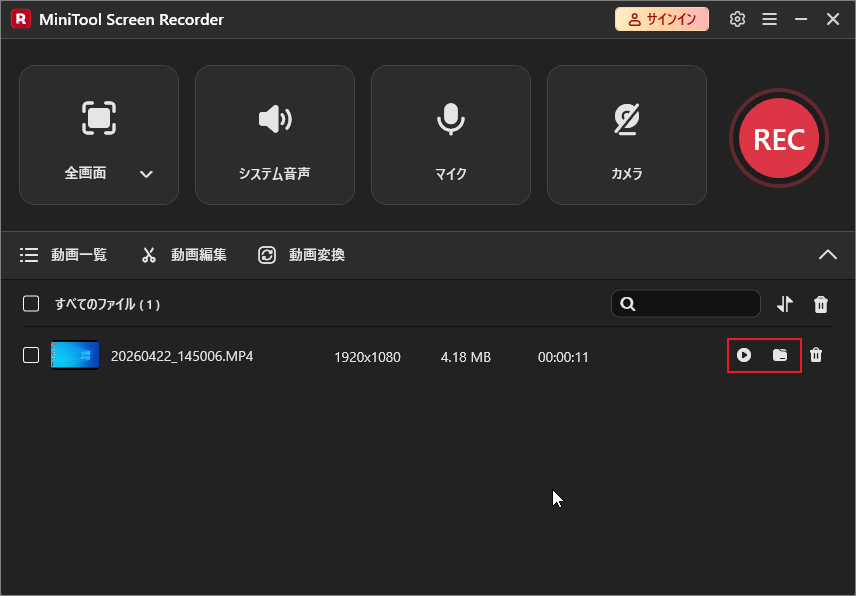856x596 pixels.
Task: Collapse the file list panel chevron
Action: click(828, 255)
